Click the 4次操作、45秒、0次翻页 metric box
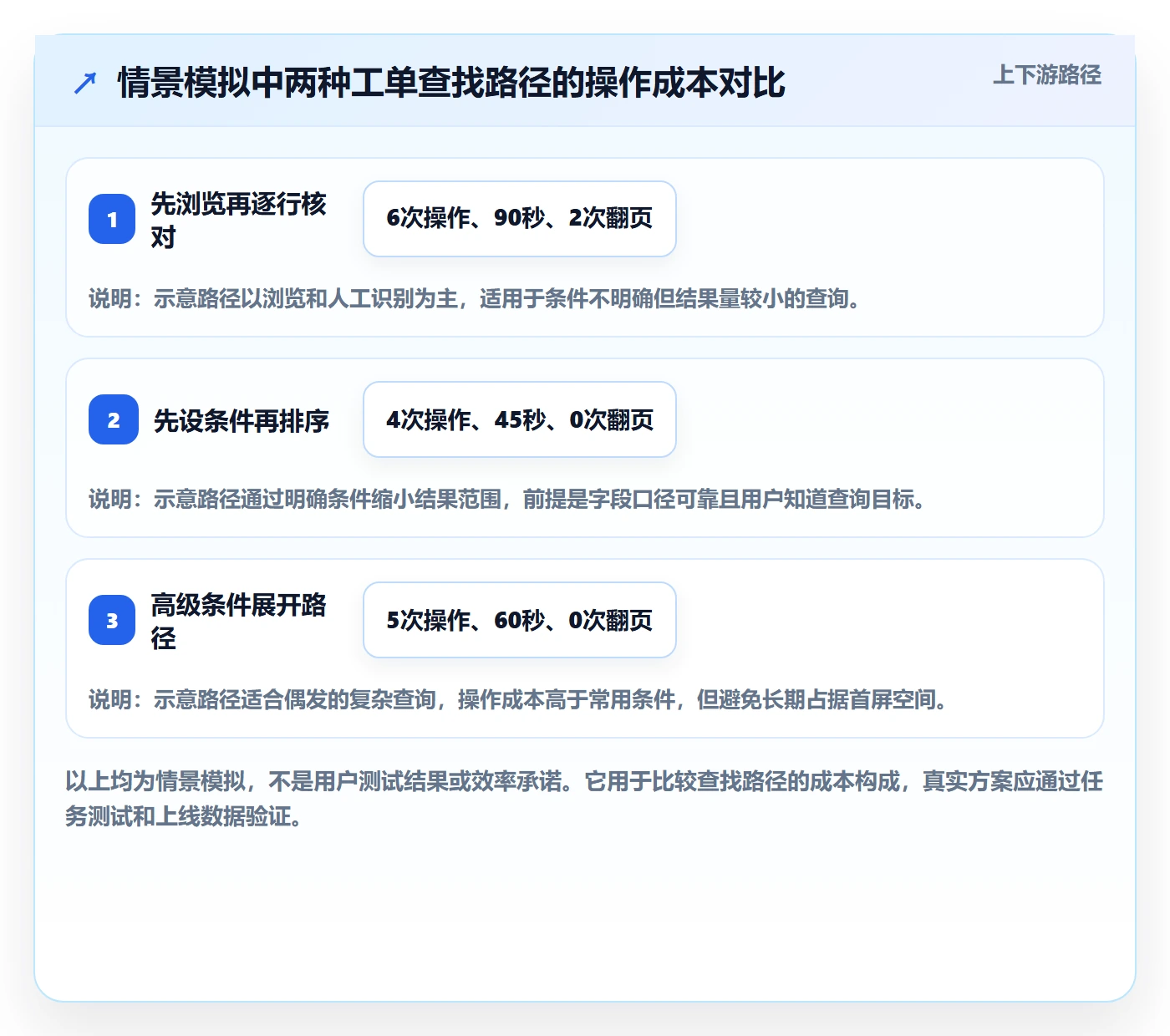 tap(520, 419)
